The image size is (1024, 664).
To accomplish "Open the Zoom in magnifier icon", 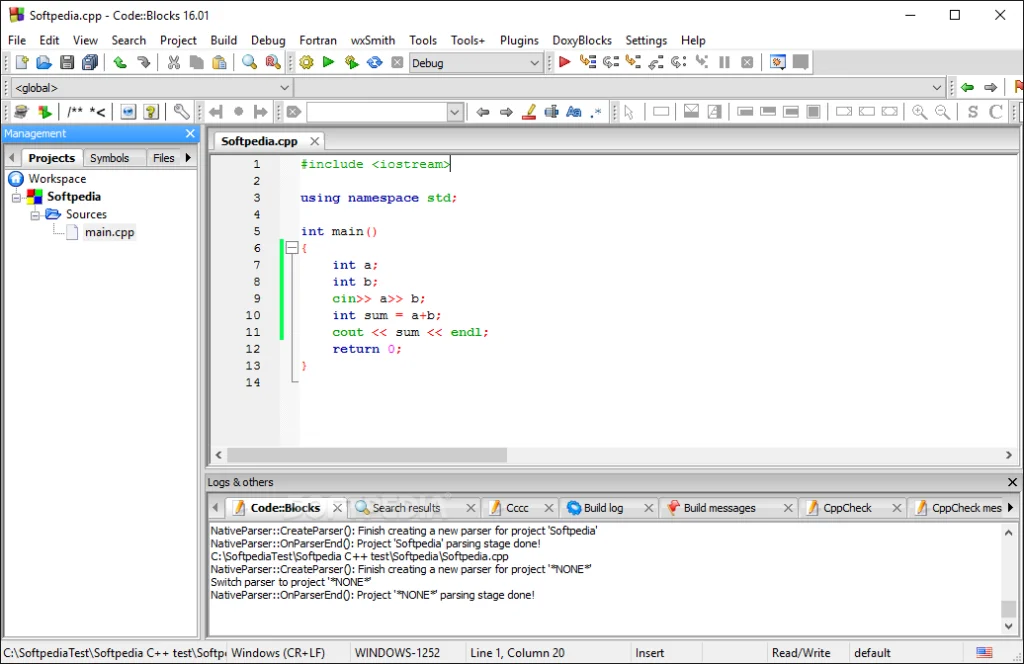I will tap(920, 111).
